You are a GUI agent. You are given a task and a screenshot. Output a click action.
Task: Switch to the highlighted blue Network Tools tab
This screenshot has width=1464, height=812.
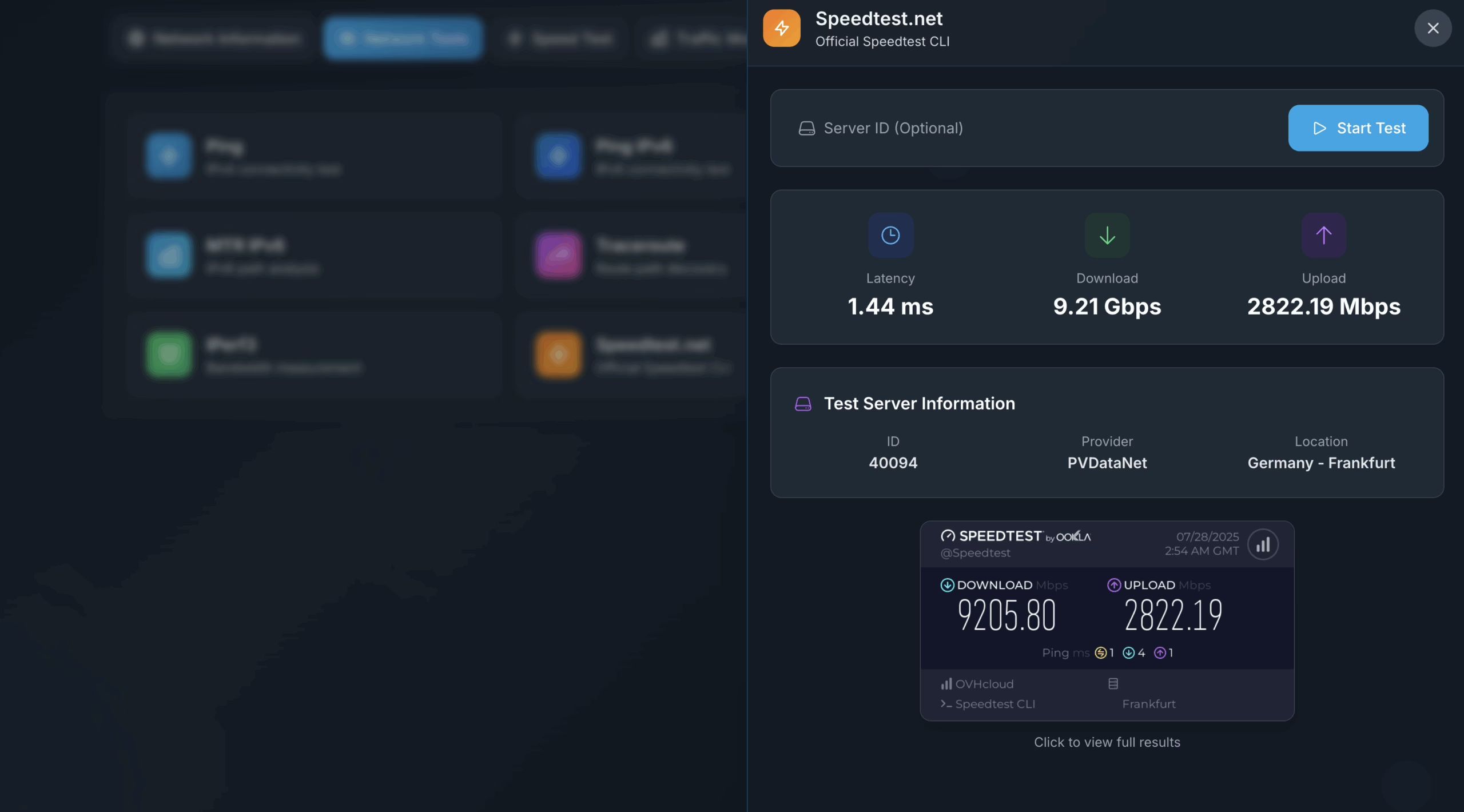[x=403, y=38]
